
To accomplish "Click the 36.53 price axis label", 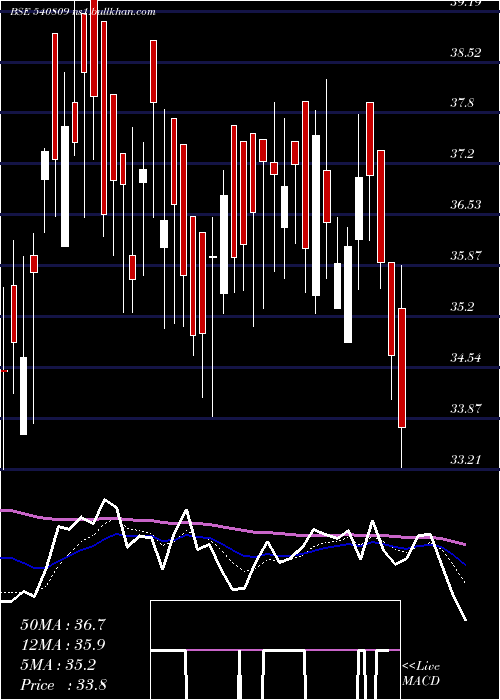I will (466, 205).
